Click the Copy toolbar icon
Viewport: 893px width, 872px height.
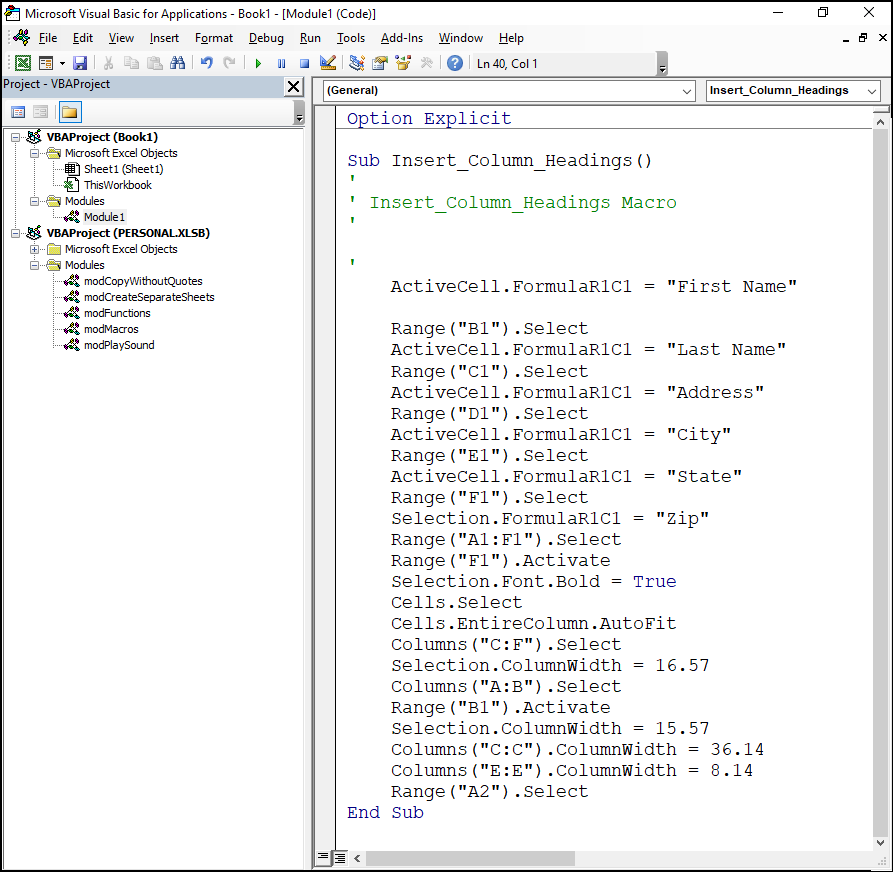pos(132,63)
